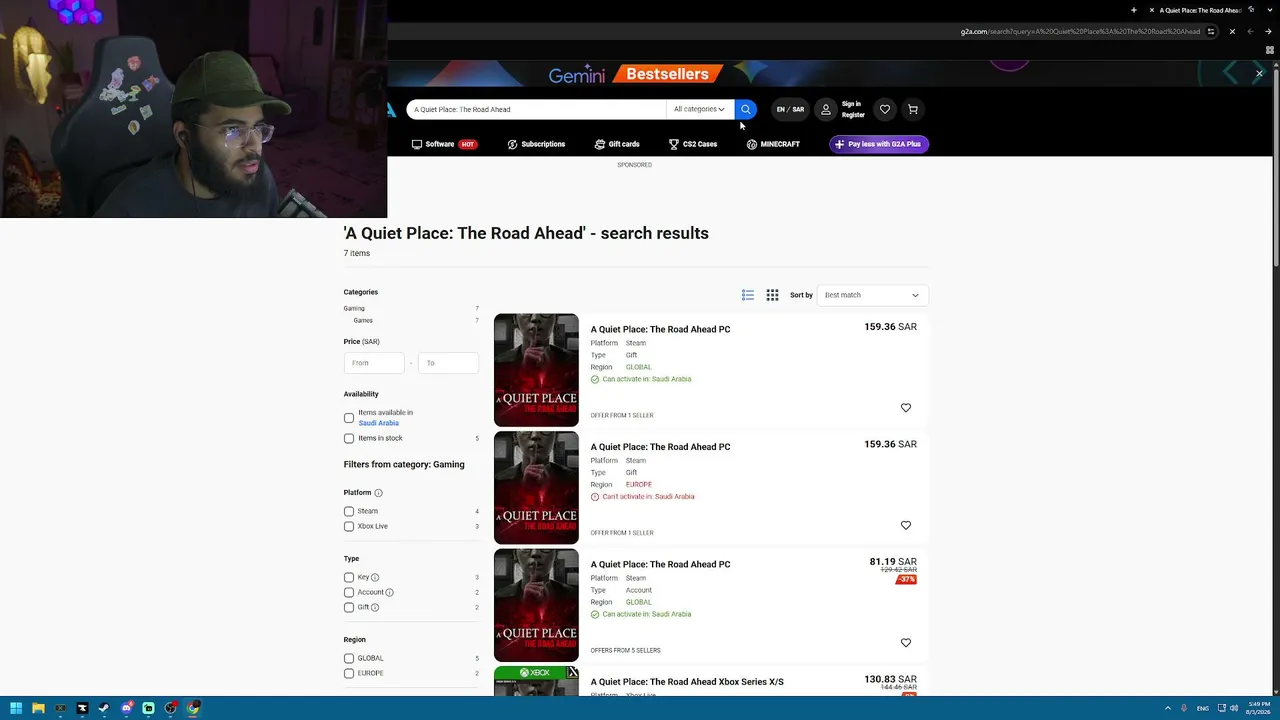Select the GLOBAL region checkbox

pyautogui.click(x=349, y=658)
